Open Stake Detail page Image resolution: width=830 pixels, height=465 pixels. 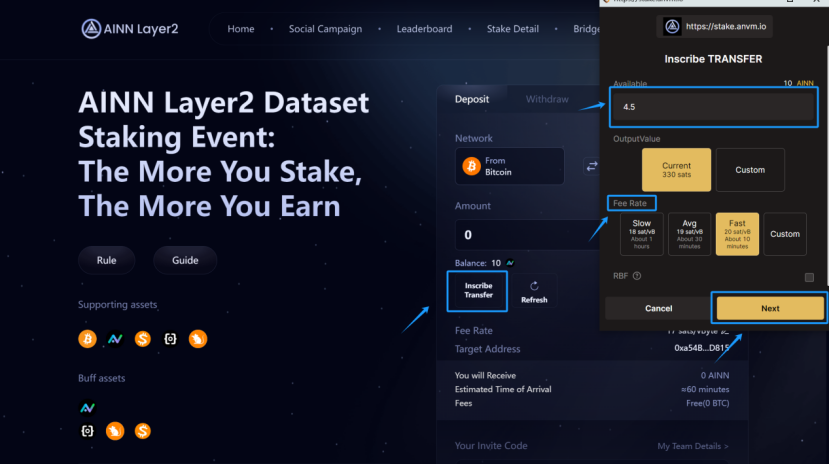pos(513,29)
